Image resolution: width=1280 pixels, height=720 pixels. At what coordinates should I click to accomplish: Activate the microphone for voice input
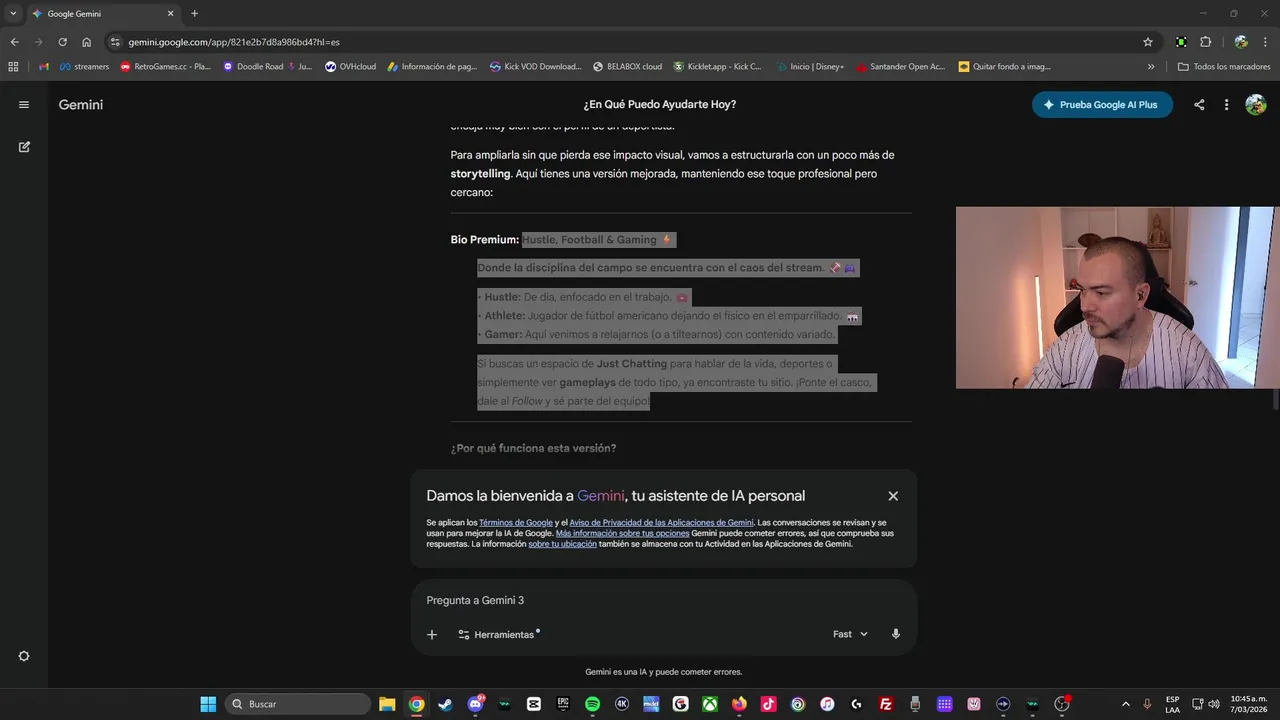pyautogui.click(x=896, y=634)
